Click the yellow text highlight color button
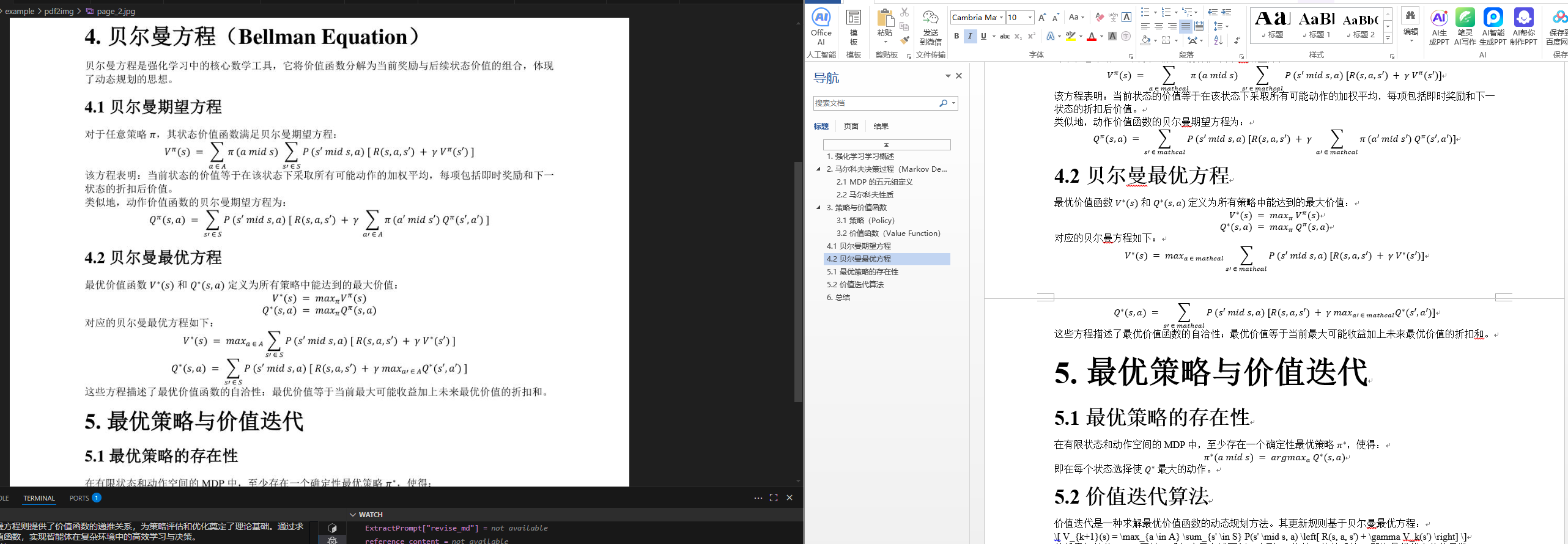Image resolution: width=1568 pixels, height=544 pixels. pyautogui.click(x=1070, y=37)
